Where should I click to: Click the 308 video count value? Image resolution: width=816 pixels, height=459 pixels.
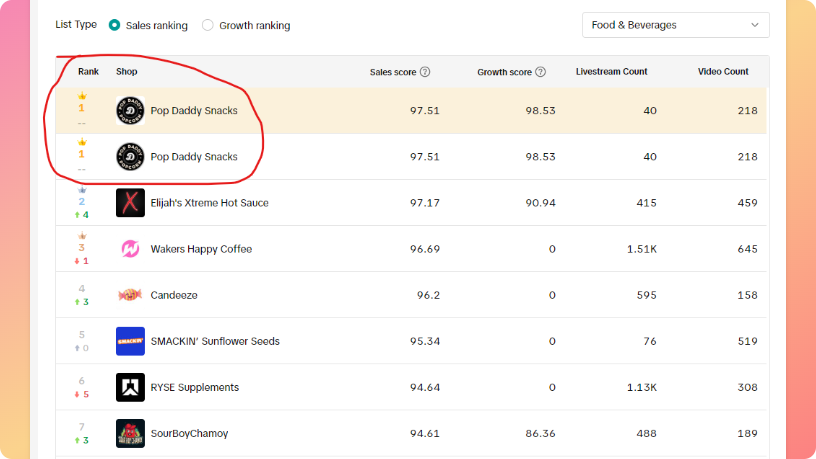tap(747, 387)
